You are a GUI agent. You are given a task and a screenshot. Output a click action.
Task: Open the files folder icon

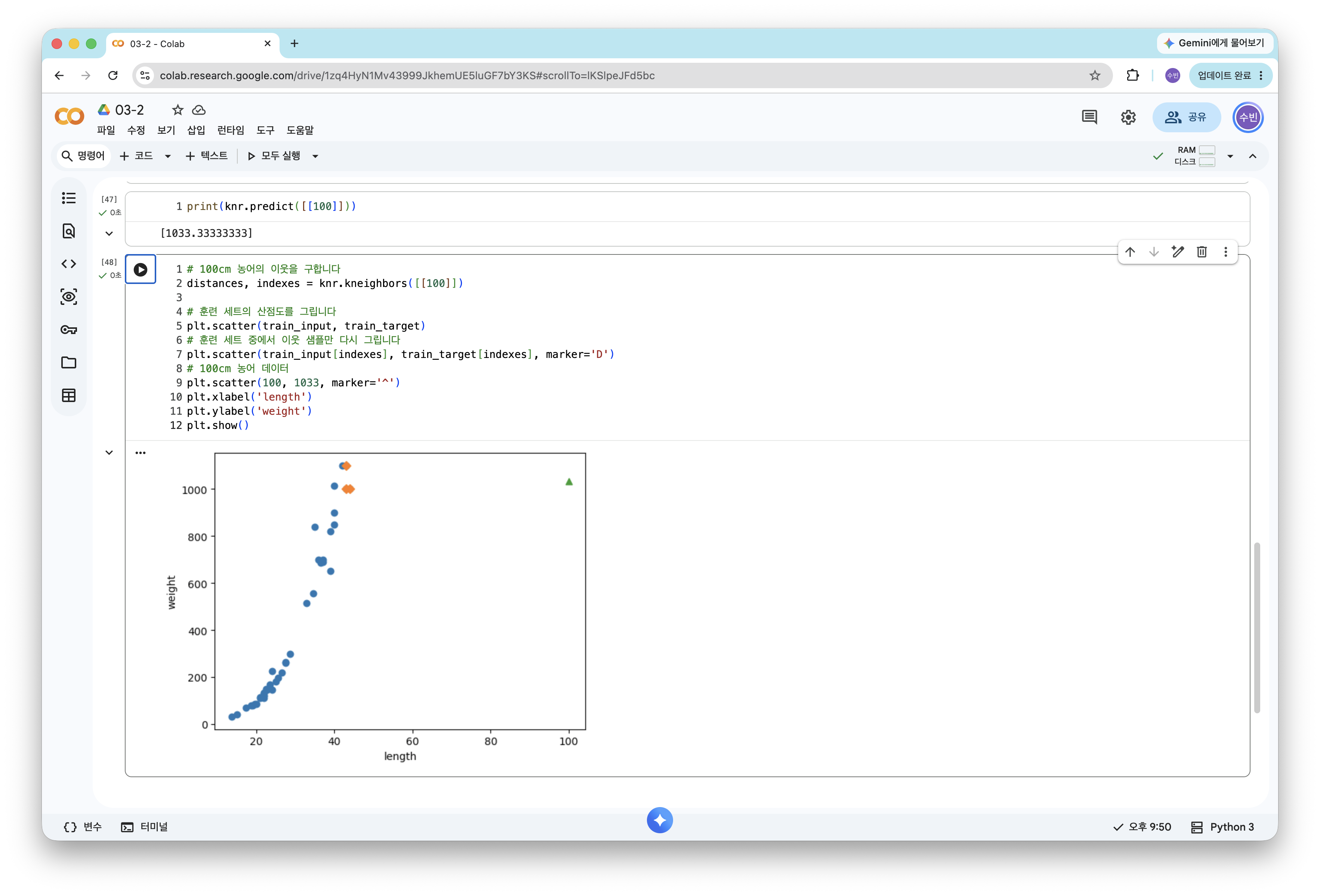tap(69, 362)
